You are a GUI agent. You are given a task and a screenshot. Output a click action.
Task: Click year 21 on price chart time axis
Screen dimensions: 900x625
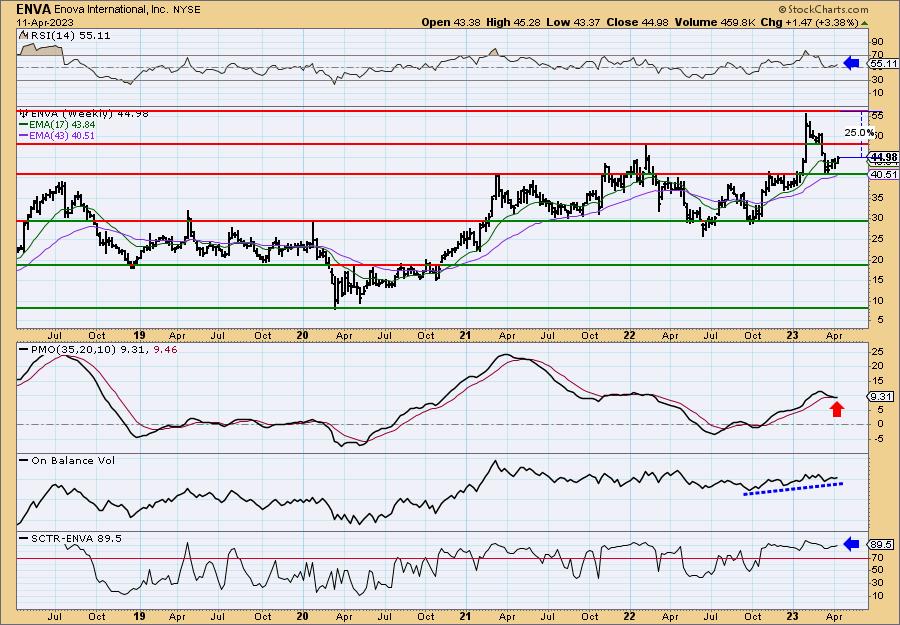[x=465, y=335]
